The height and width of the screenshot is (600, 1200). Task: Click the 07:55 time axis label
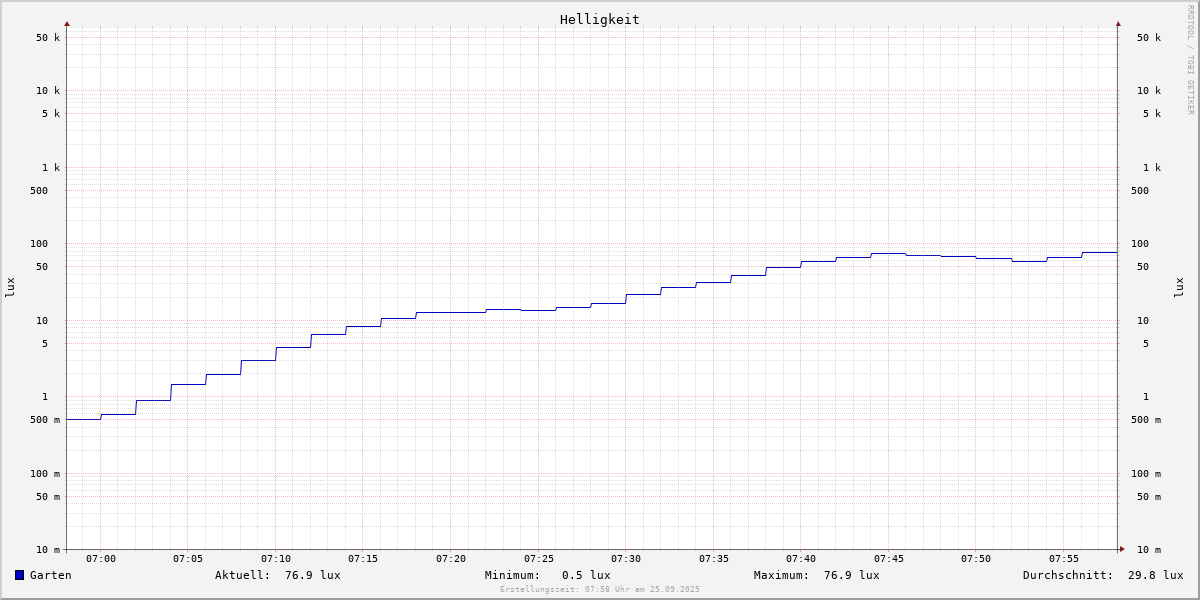click(x=1064, y=559)
